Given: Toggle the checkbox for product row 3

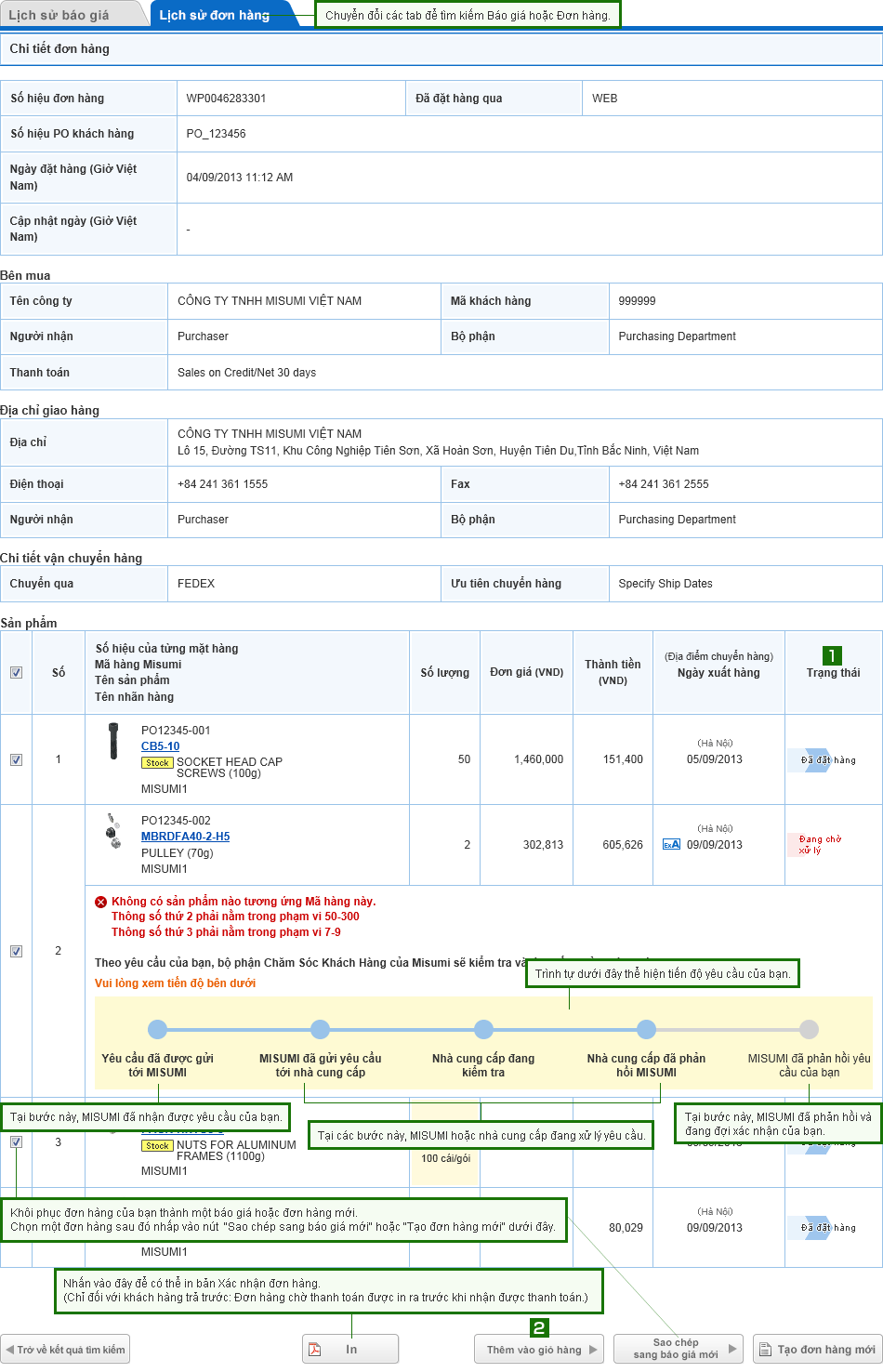Looking at the screenshot, I should 16,1141.
